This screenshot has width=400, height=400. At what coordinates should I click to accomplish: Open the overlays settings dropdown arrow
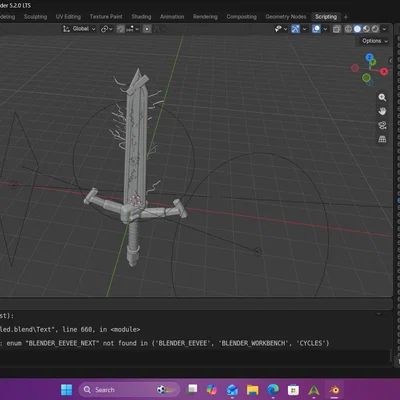(325, 29)
